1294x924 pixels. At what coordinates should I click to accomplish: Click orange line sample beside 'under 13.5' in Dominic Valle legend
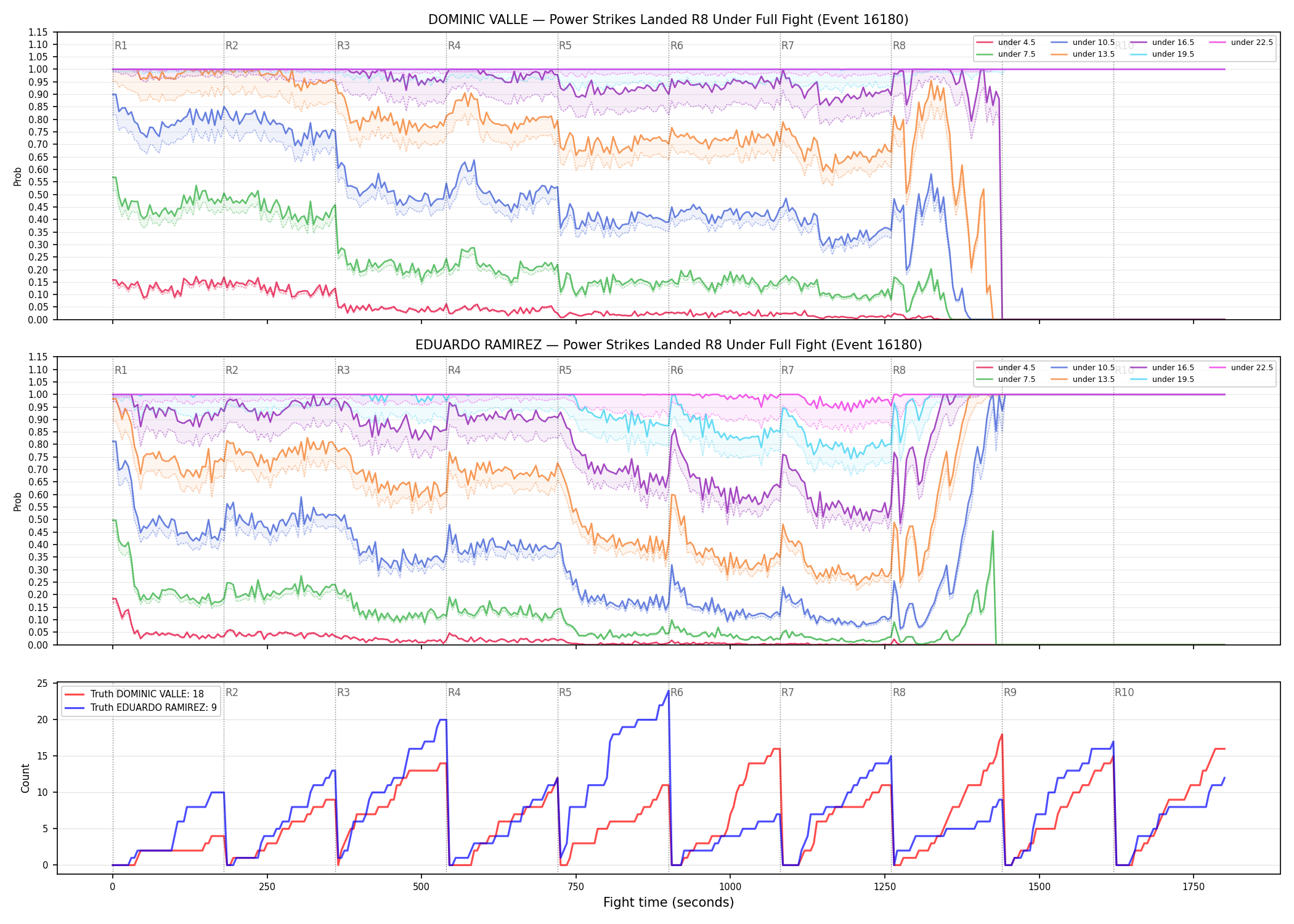point(1059,54)
